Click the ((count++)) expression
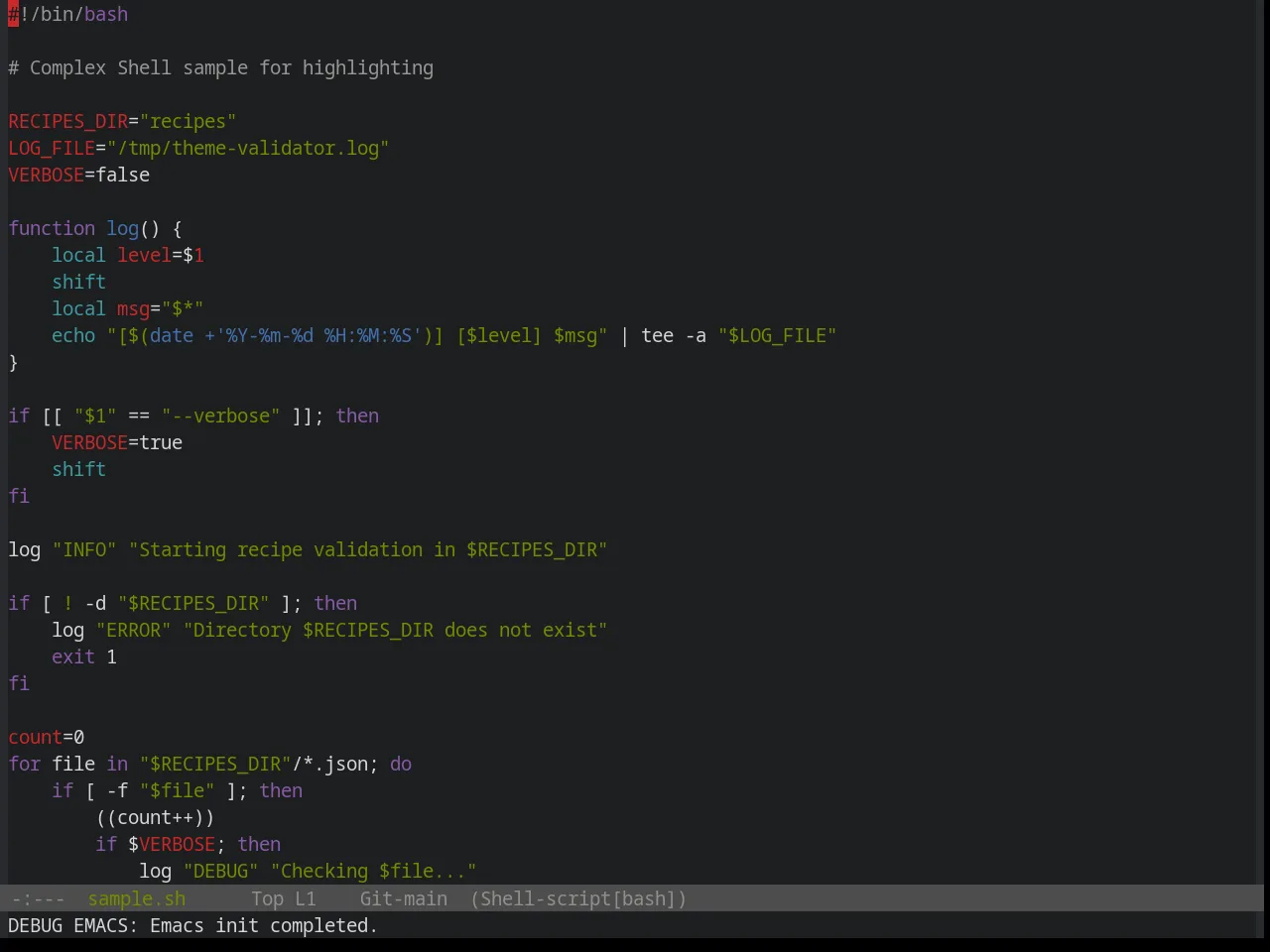The image size is (1270, 952). click(155, 817)
